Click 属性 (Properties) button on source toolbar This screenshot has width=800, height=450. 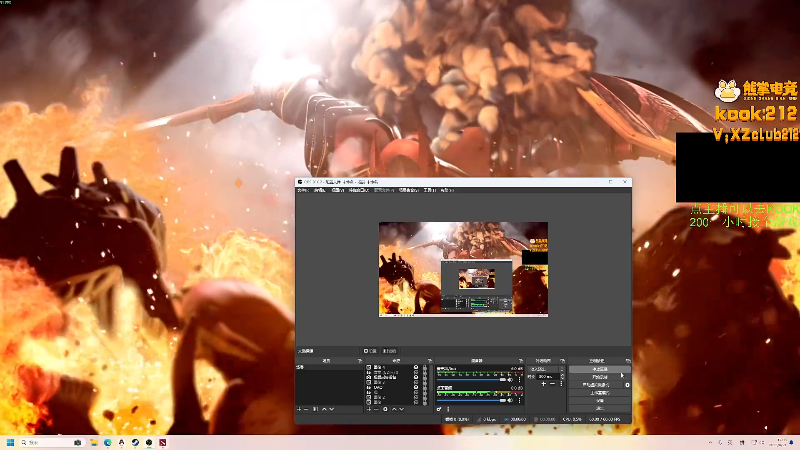[370, 351]
